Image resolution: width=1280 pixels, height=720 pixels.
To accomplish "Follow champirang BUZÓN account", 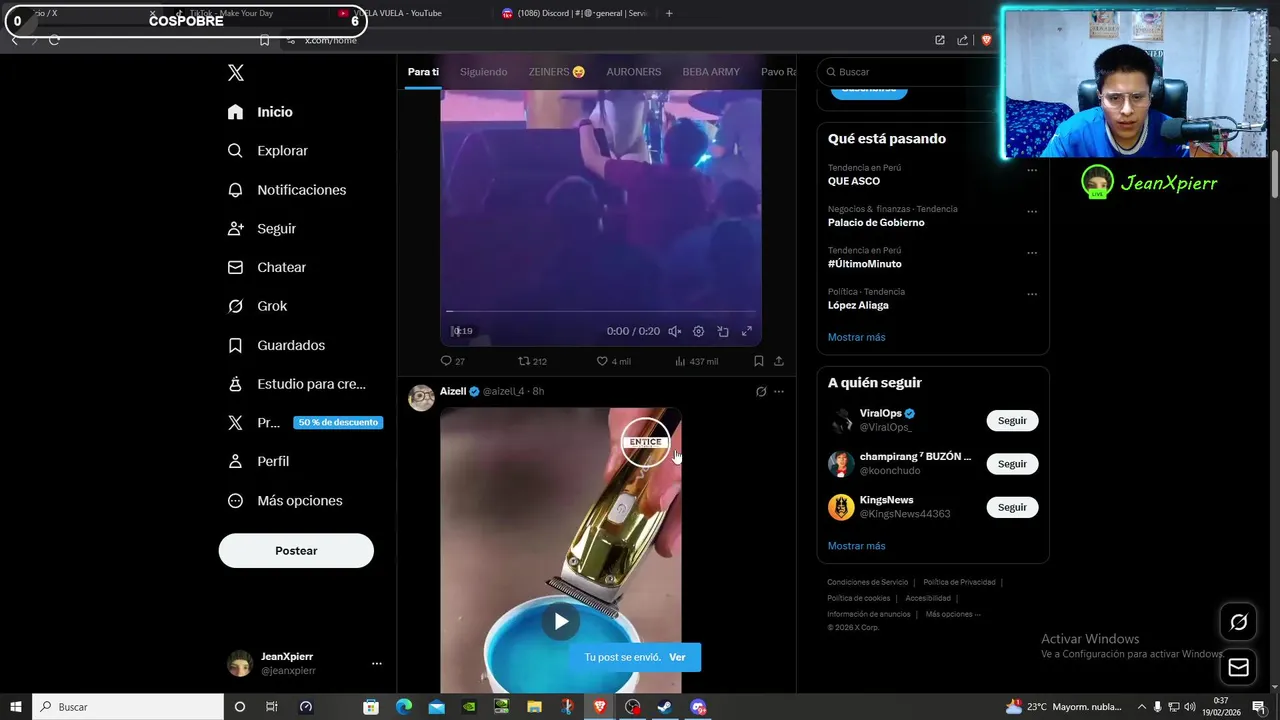I will click(1012, 464).
